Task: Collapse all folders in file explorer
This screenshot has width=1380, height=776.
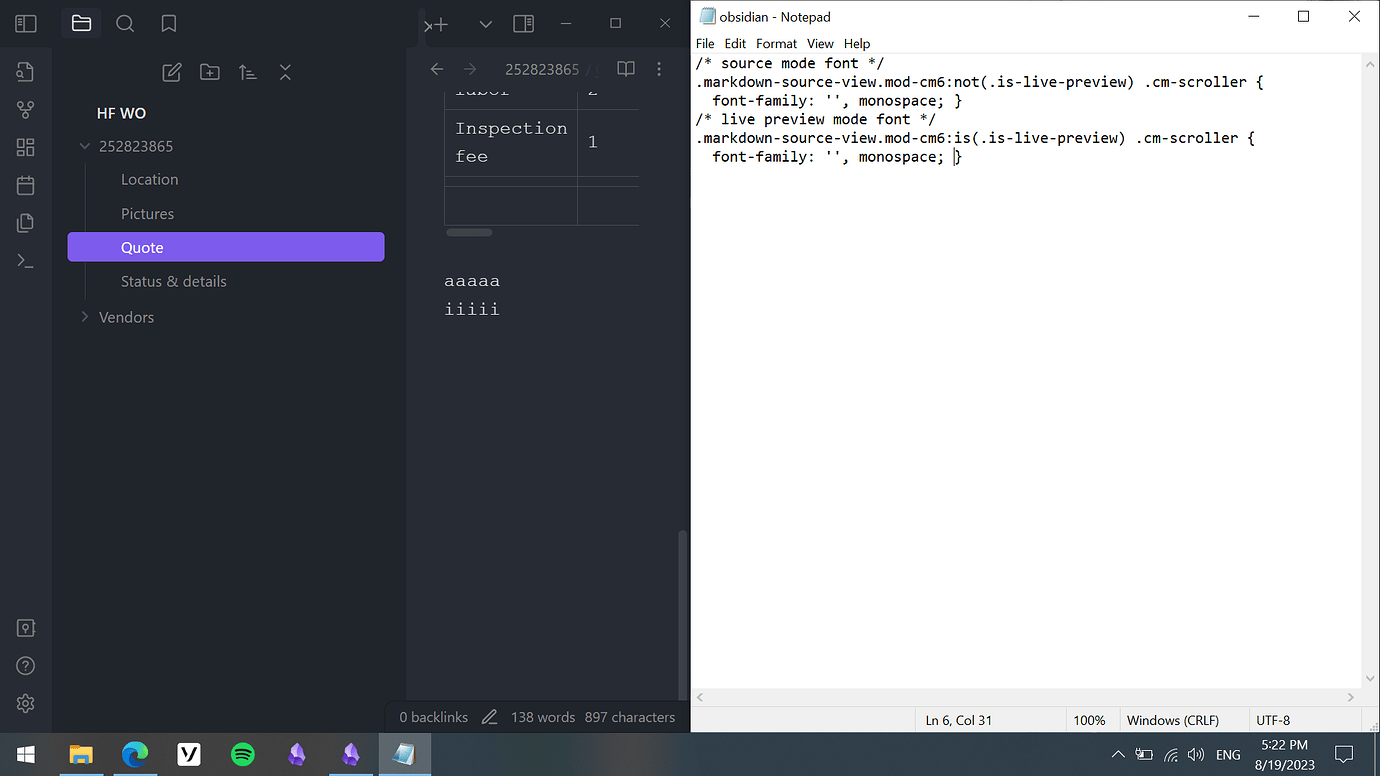Action: coord(285,72)
